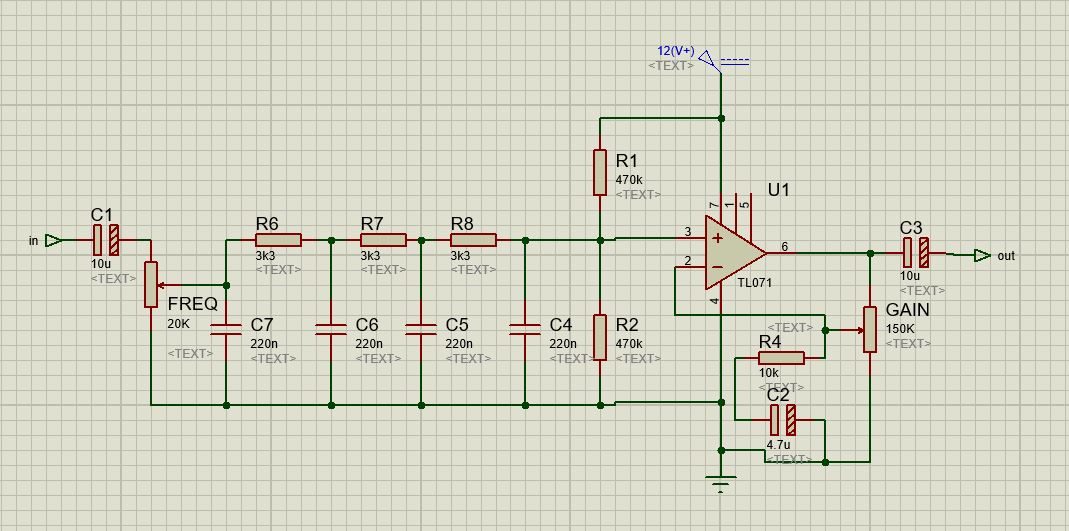Click the GAIN potentiometer body

[870, 329]
